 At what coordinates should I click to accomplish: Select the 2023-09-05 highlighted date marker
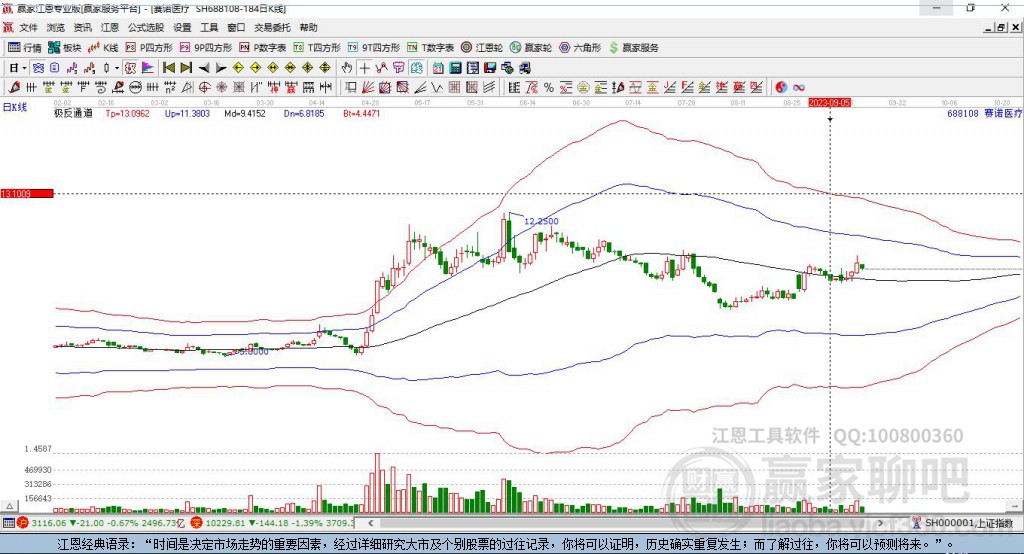pyautogui.click(x=829, y=103)
